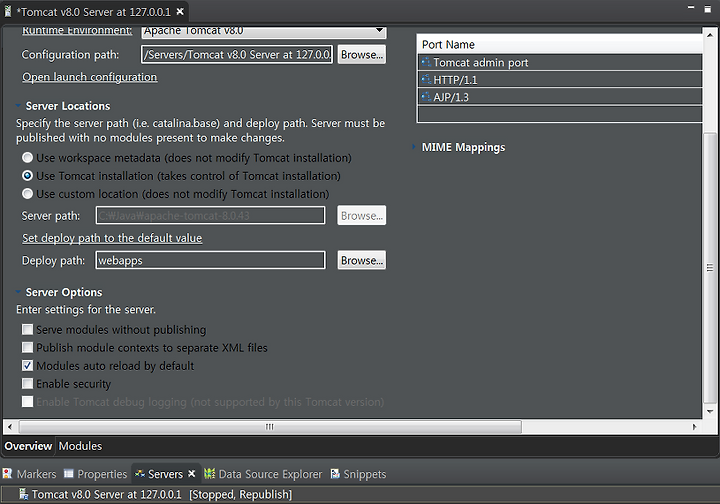This screenshot has height=504, width=720.
Task: Click the Port Name column header
Action: point(560,45)
